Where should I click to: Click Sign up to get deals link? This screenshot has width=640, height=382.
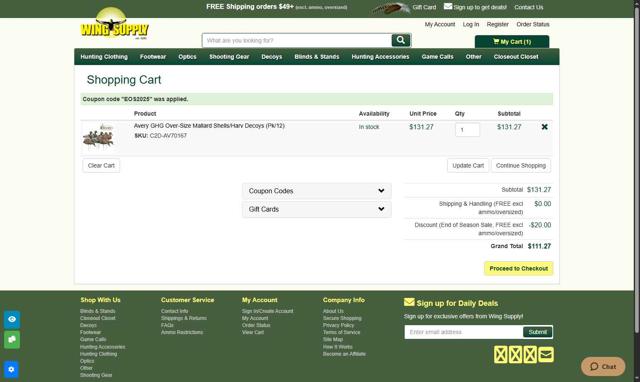click(480, 7)
